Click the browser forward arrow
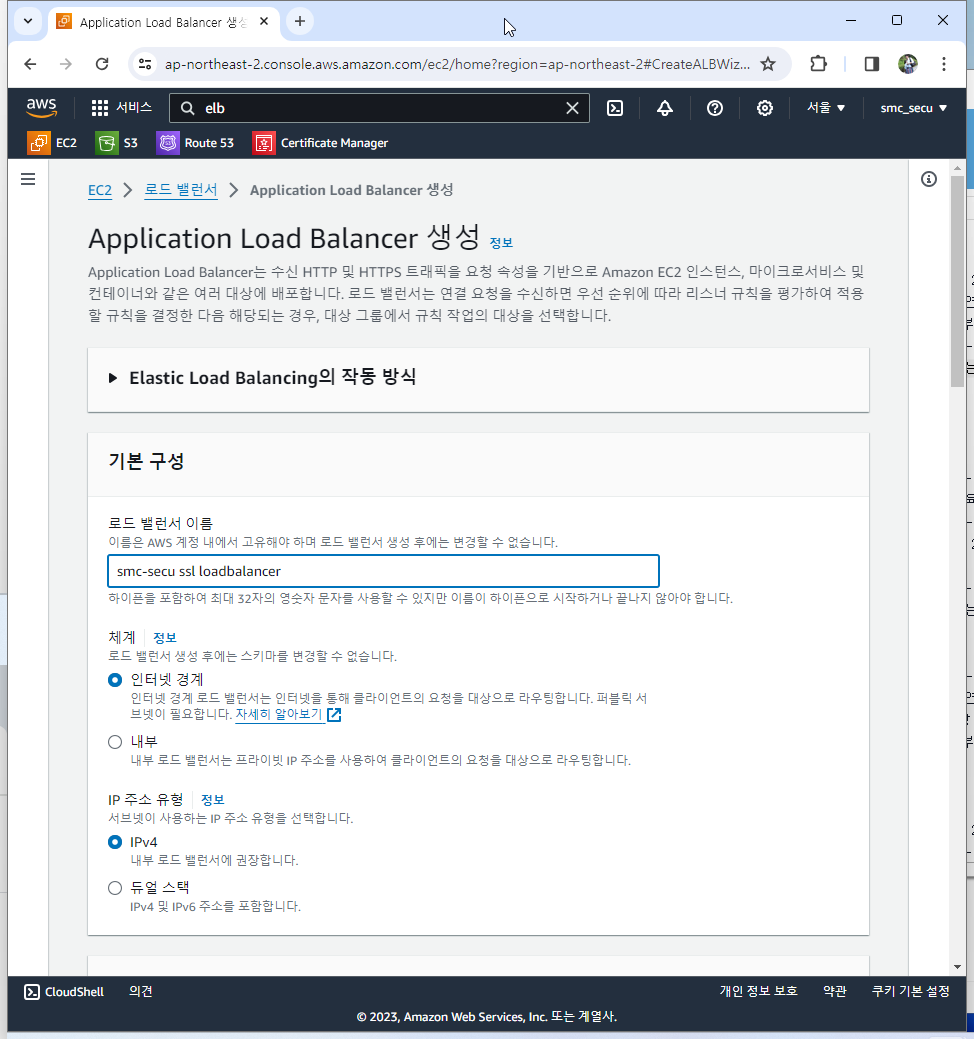 66,64
